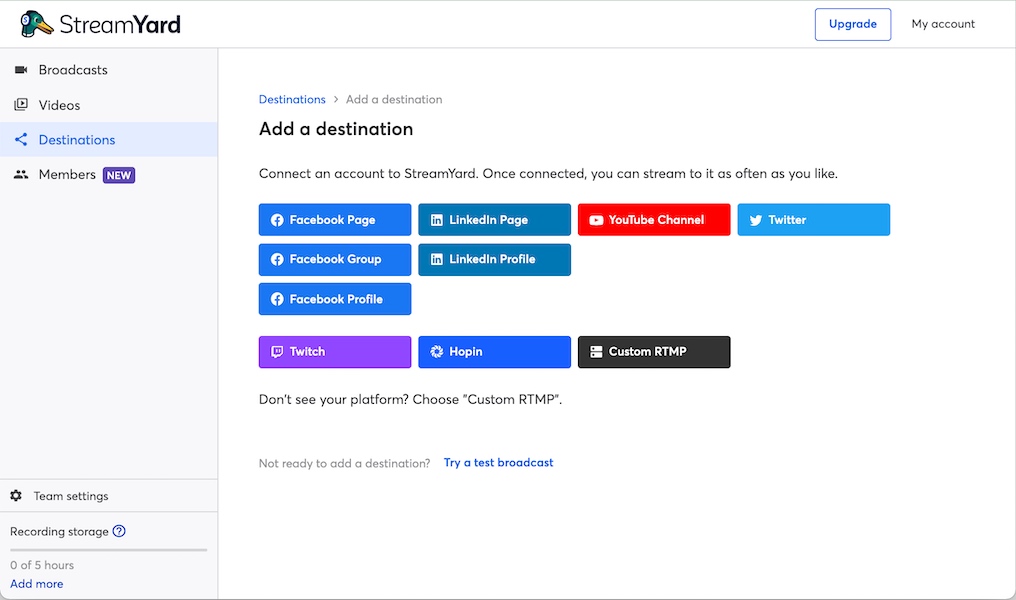The image size is (1016, 600).
Task: Click the StreamYard duck logo
Action: pyautogui.click(x=36, y=24)
